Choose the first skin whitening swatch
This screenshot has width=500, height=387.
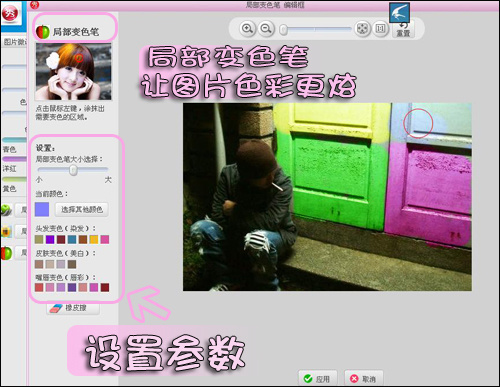(x=39, y=264)
